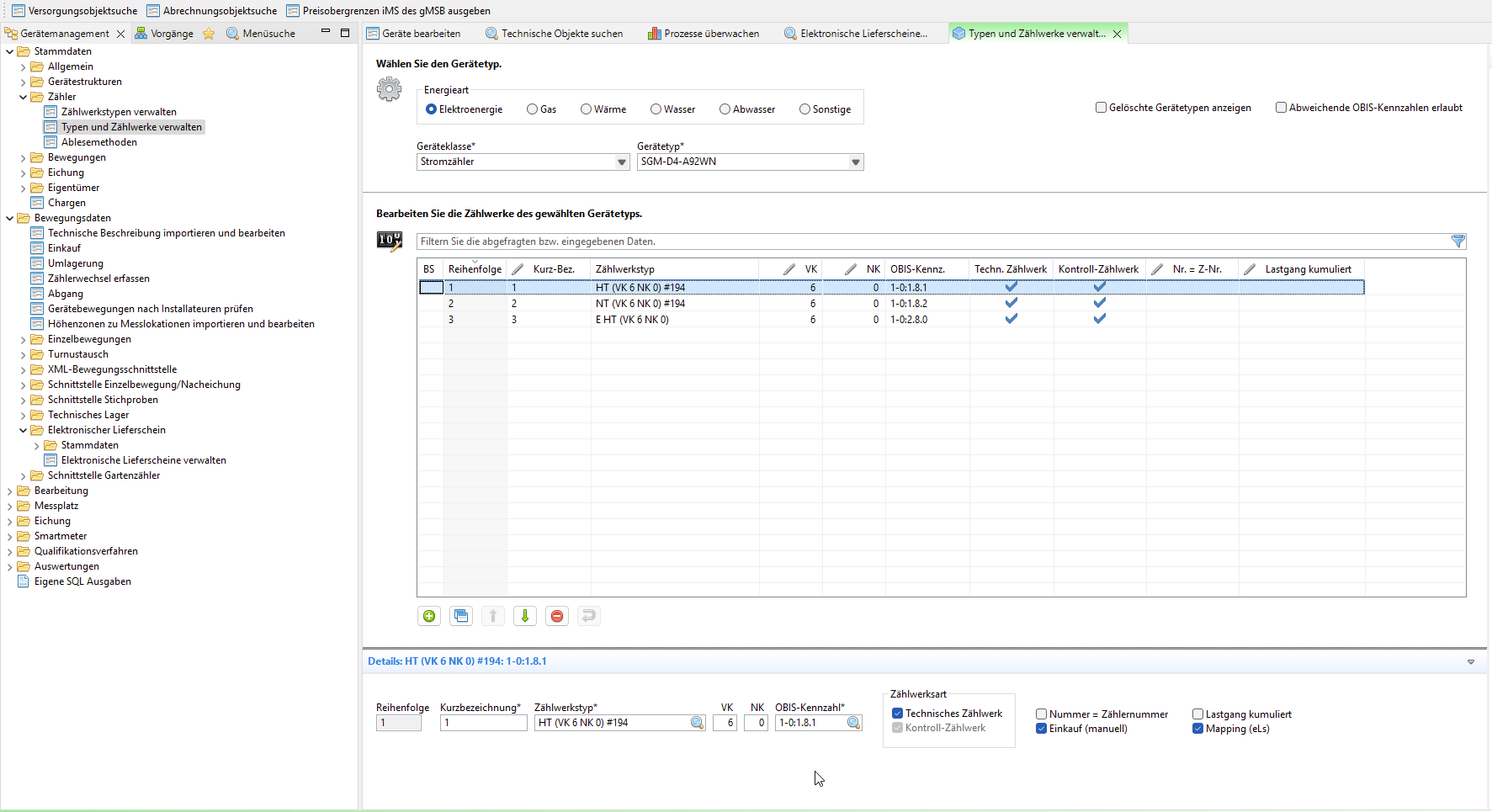Switch to the Geräte bearbeiten tab
The height and width of the screenshot is (812, 1492).
pyautogui.click(x=420, y=34)
